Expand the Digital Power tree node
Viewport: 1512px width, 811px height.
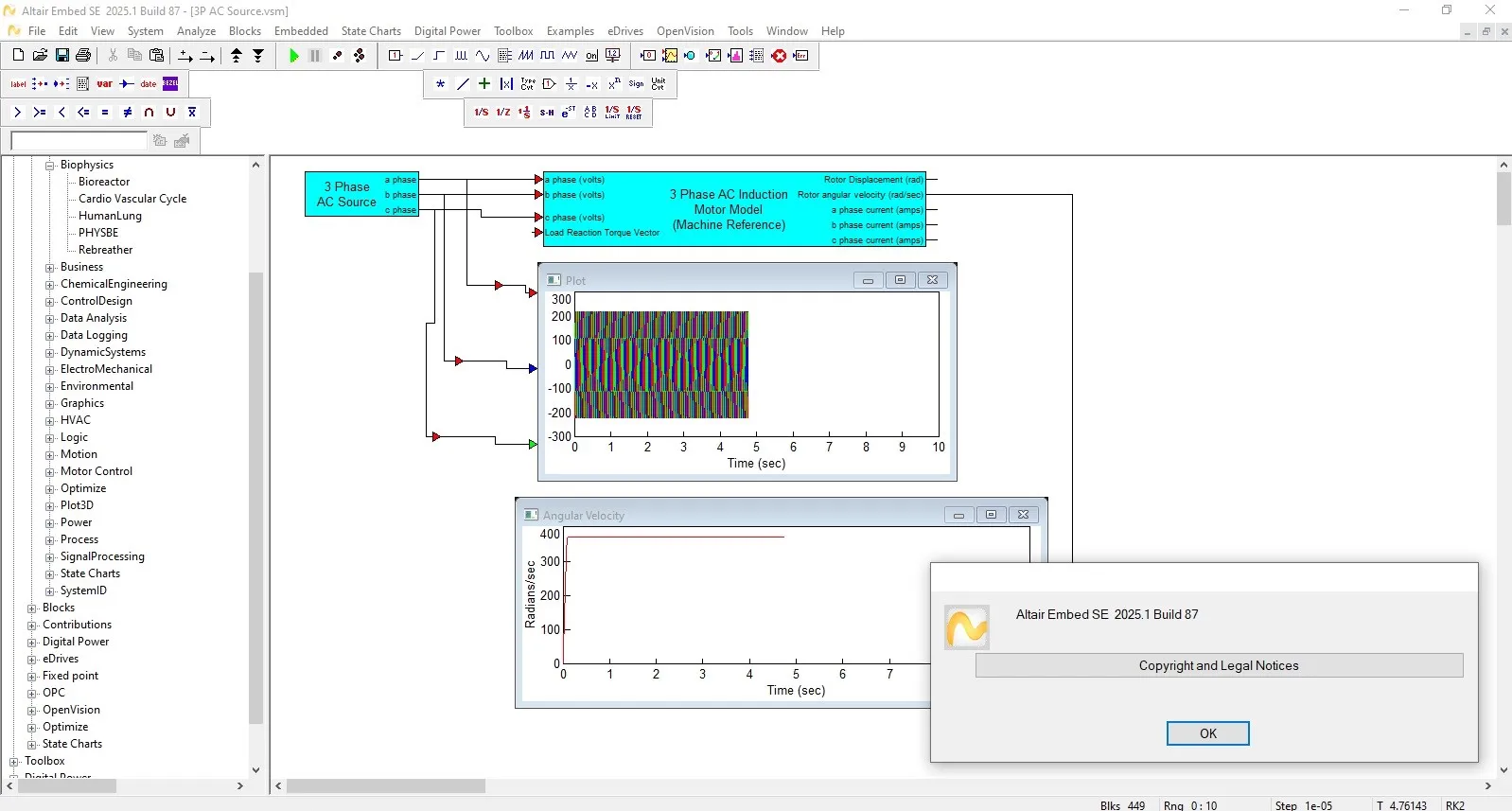(x=32, y=643)
